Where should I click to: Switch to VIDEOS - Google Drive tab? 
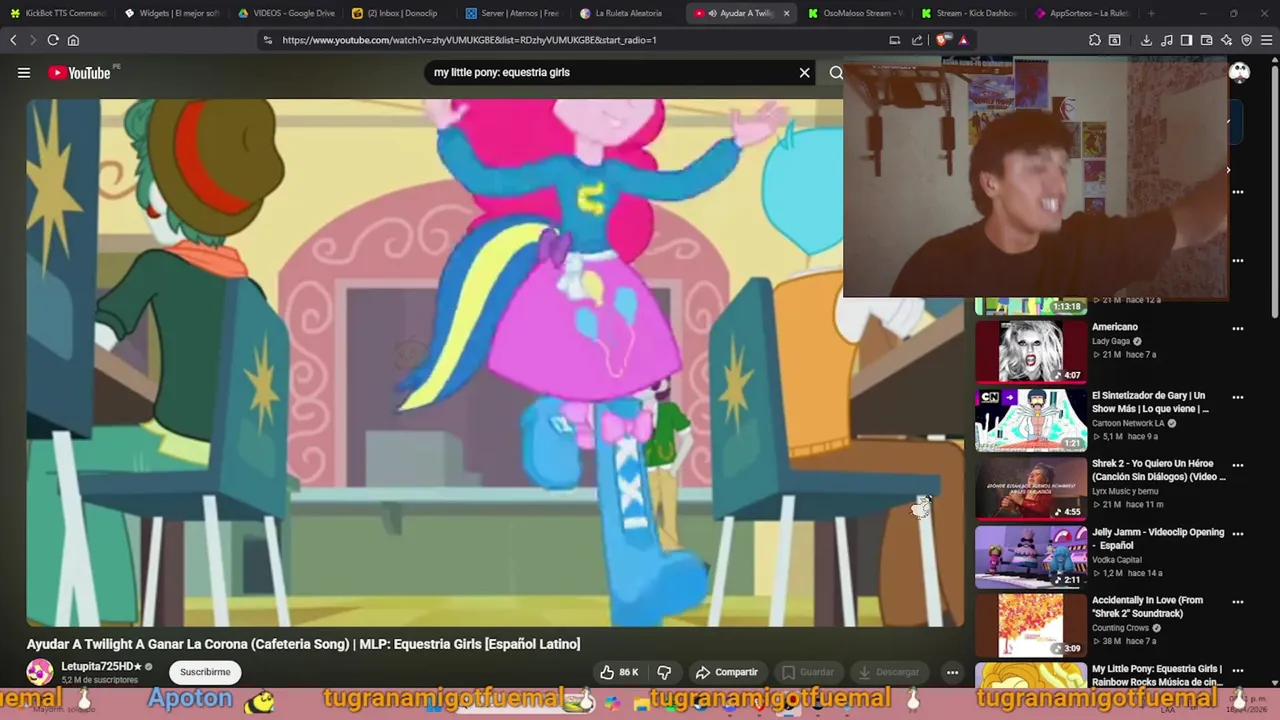[x=285, y=13]
